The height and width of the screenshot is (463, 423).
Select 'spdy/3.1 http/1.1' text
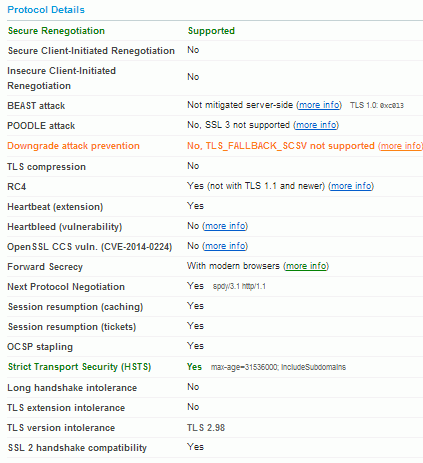[239, 286]
